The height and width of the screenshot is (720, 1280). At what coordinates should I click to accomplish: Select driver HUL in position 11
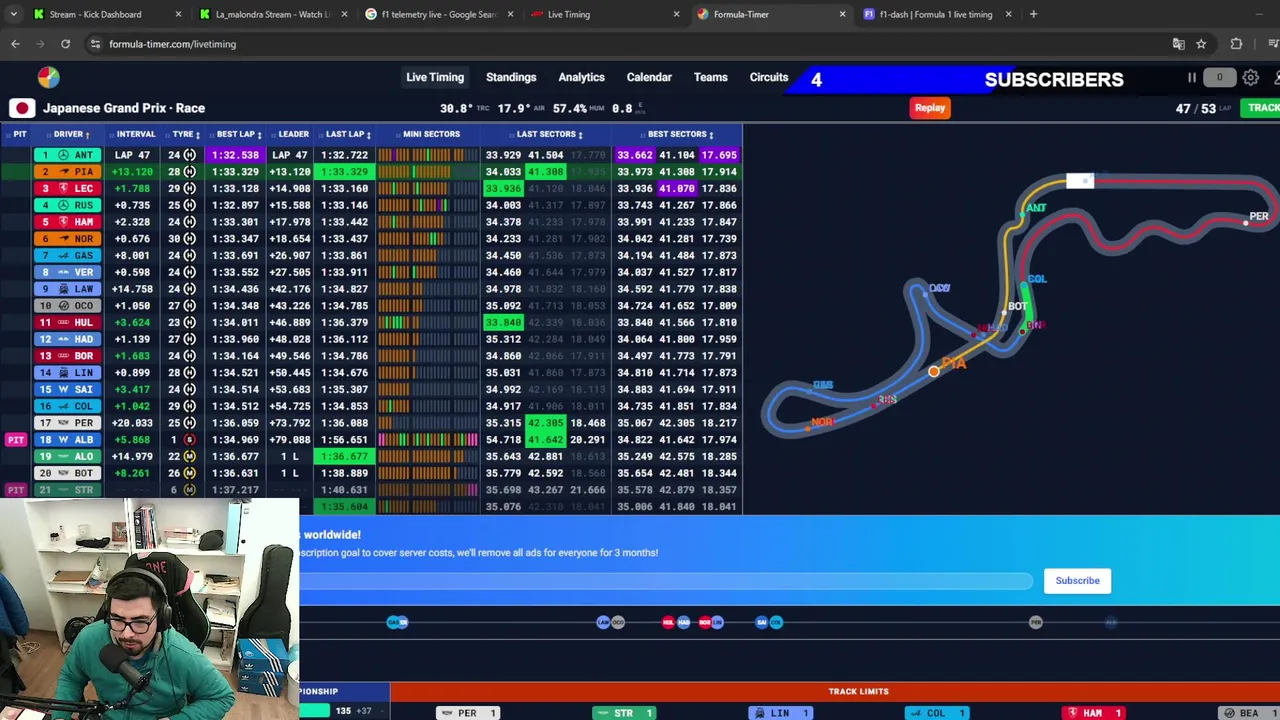click(67, 322)
